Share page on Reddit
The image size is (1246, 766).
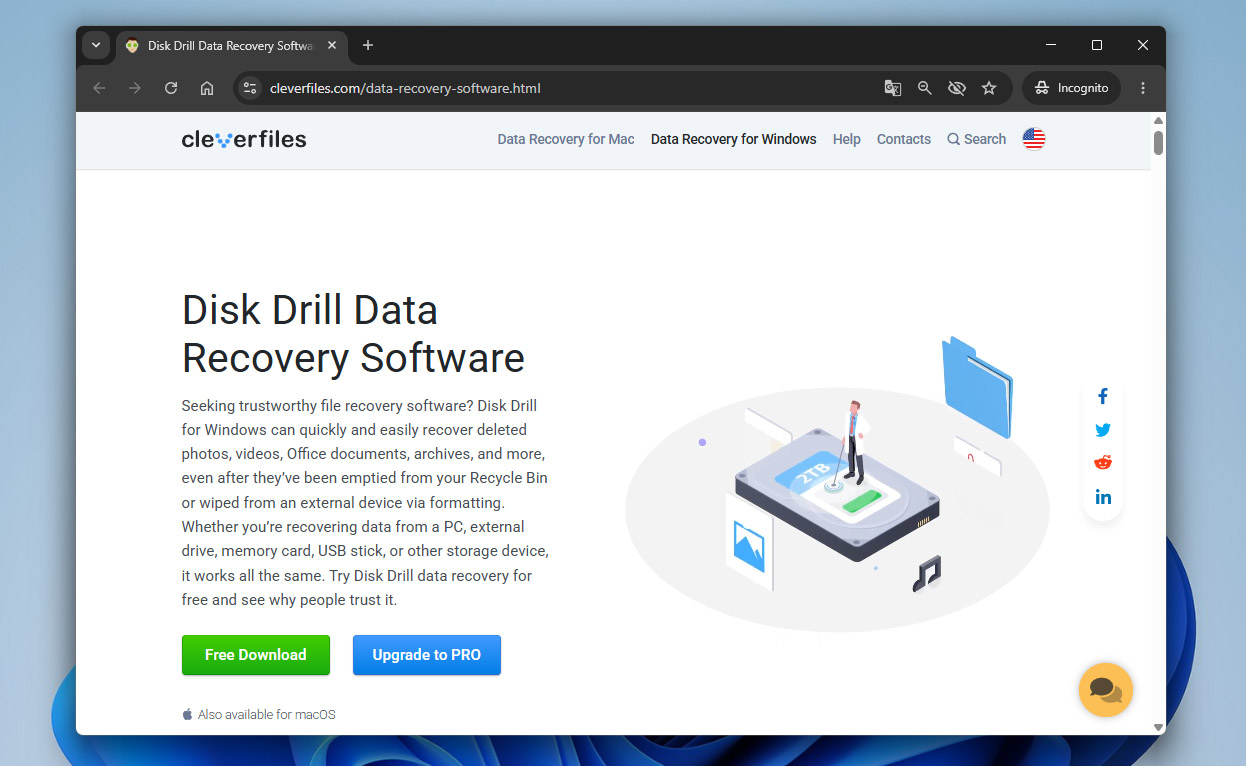click(1103, 463)
